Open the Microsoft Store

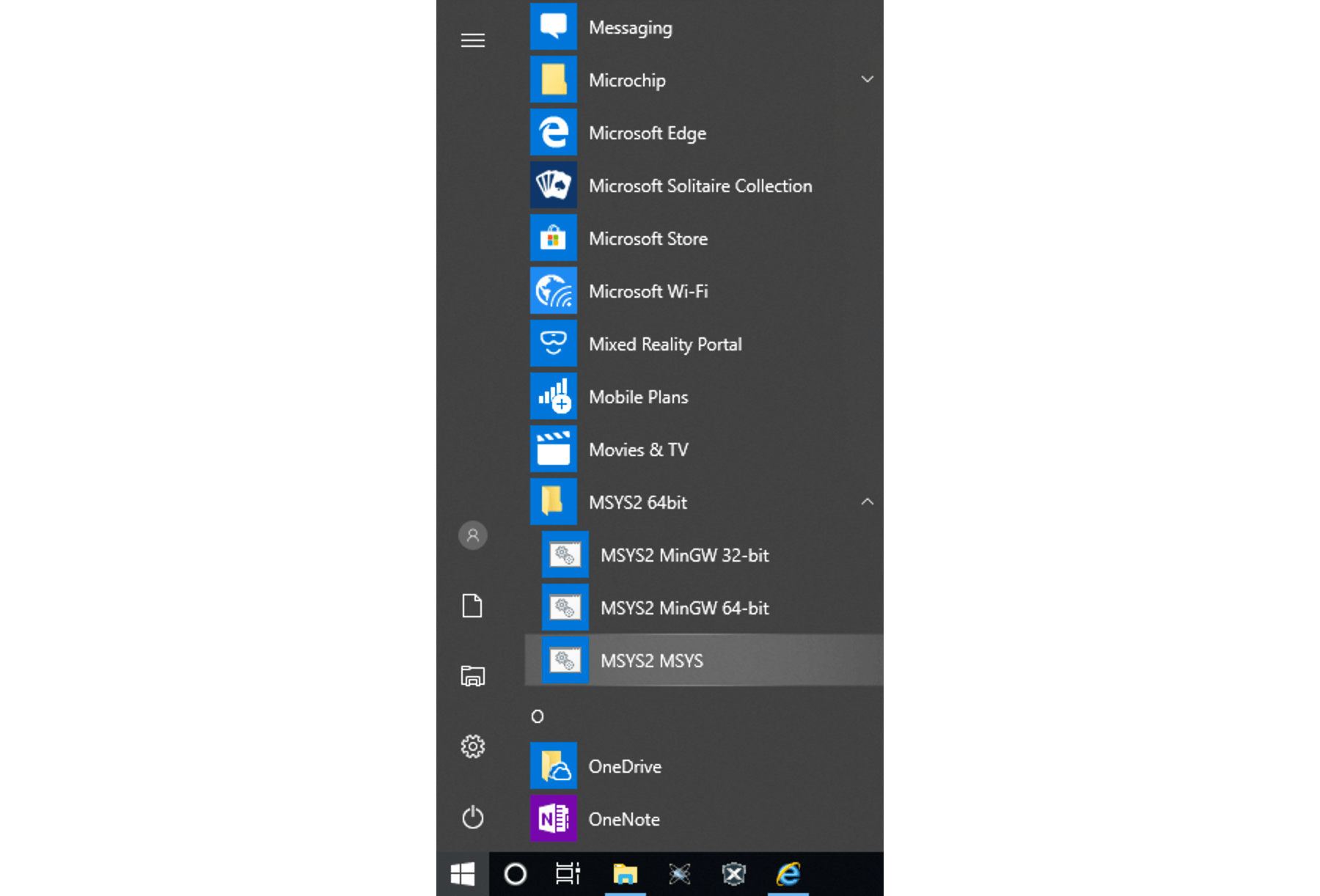tap(648, 238)
